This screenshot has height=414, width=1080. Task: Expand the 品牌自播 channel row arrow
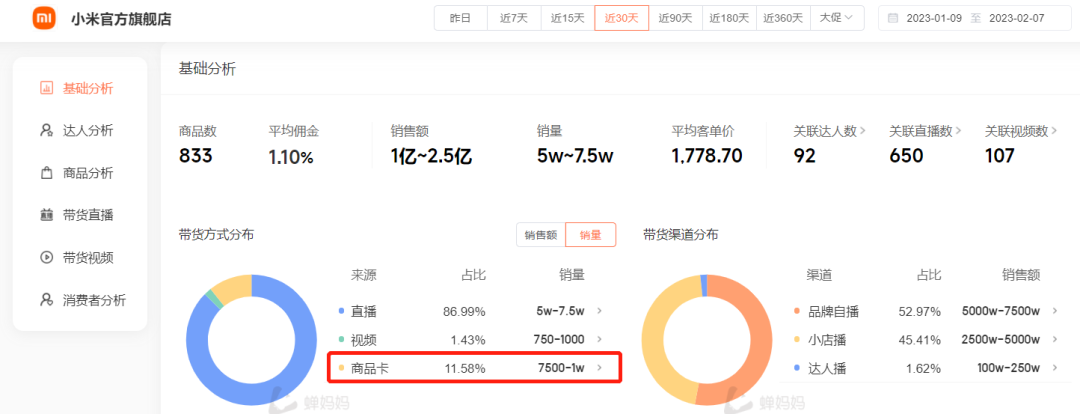(1055, 311)
